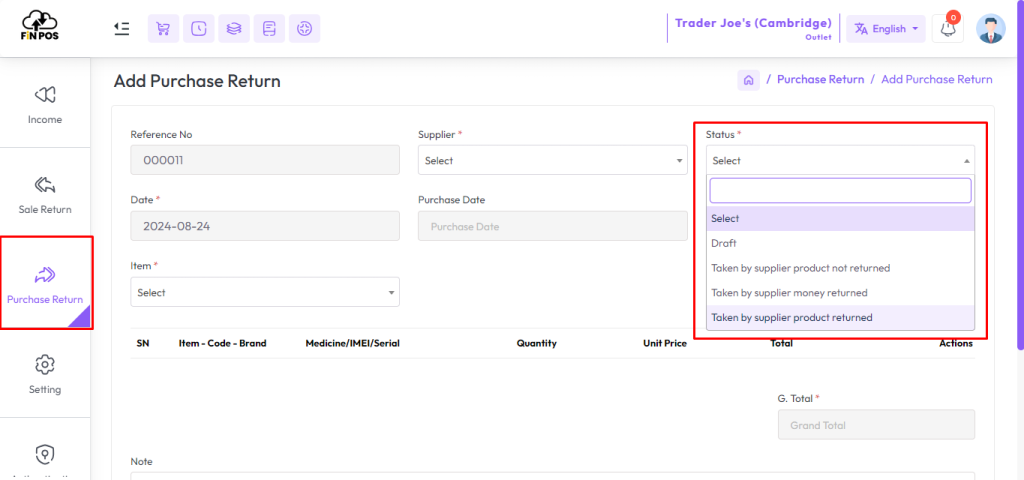Viewport: 1024px width, 480px height.
Task: Open the English language dropdown
Action: coord(886,29)
